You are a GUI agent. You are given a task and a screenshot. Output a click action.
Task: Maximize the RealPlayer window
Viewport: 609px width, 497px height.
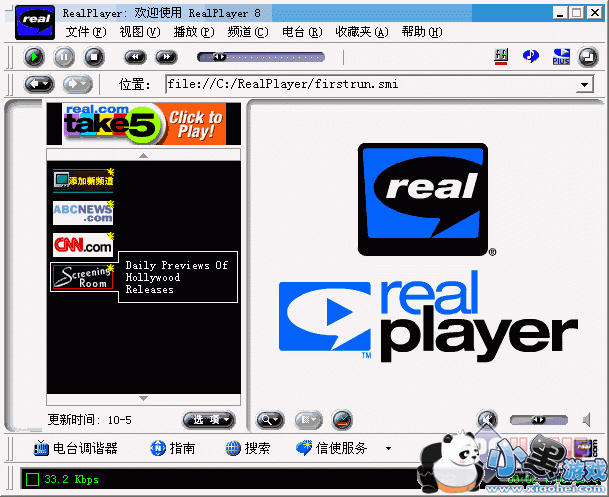point(576,13)
